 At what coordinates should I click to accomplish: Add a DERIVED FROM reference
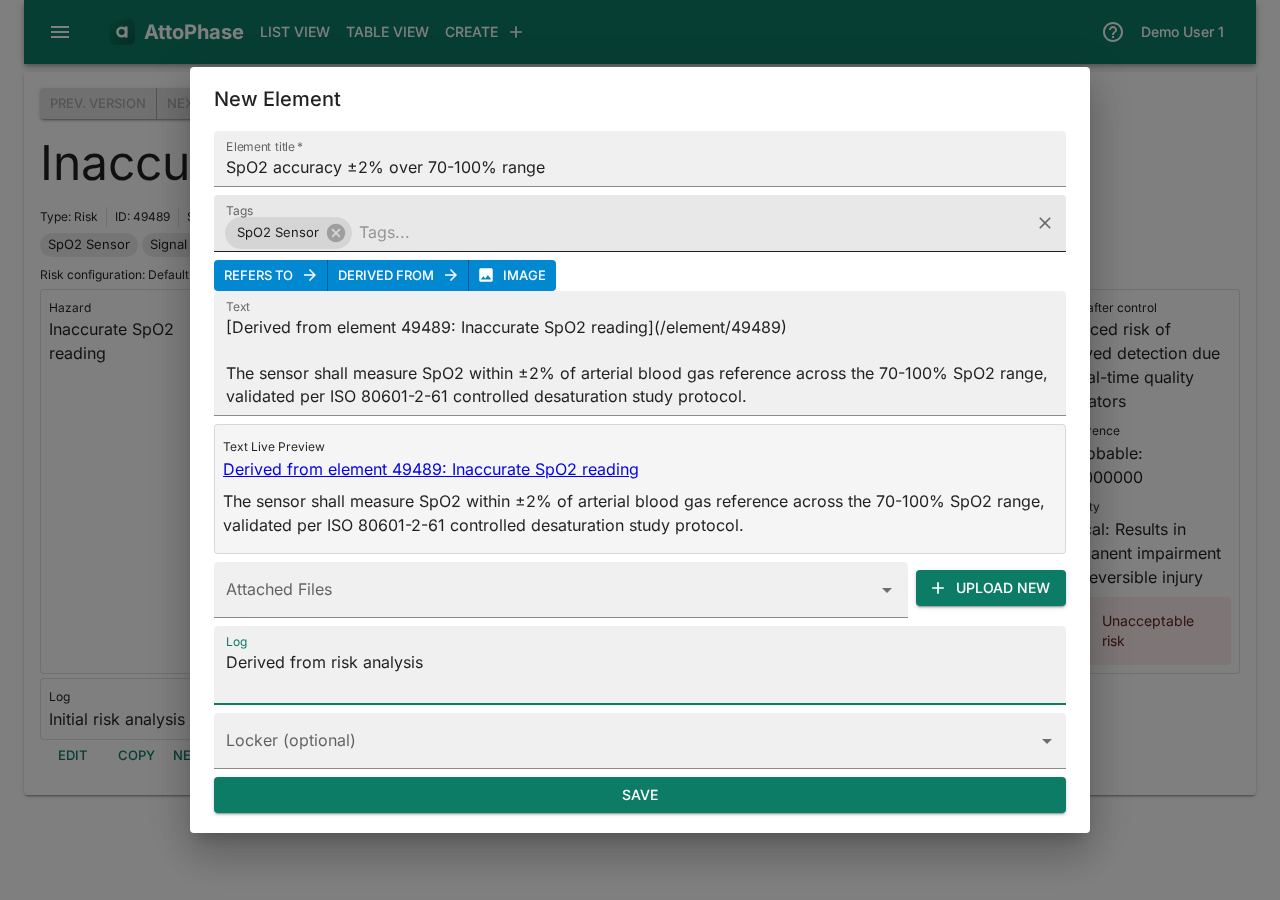pyautogui.click(x=397, y=275)
